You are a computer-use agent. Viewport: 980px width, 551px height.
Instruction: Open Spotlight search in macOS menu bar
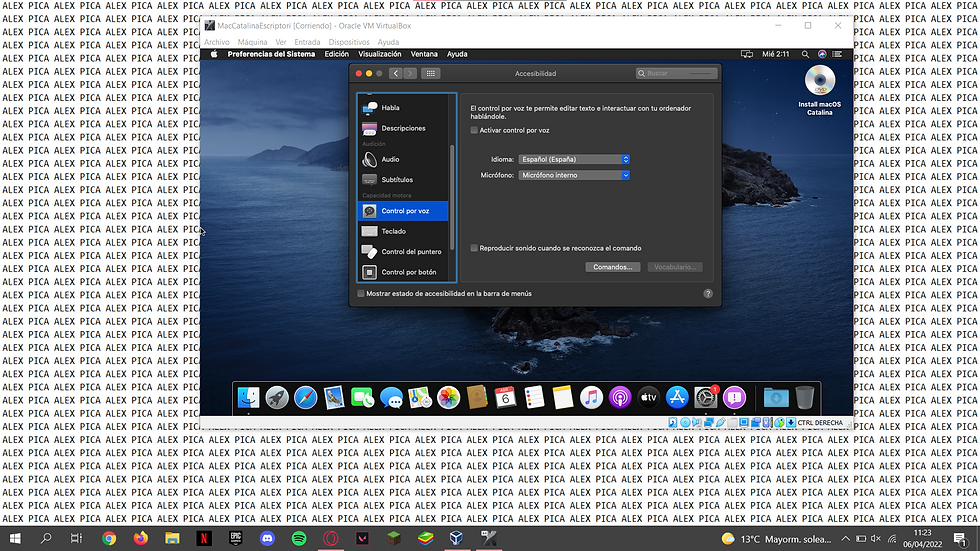[805, 54]
